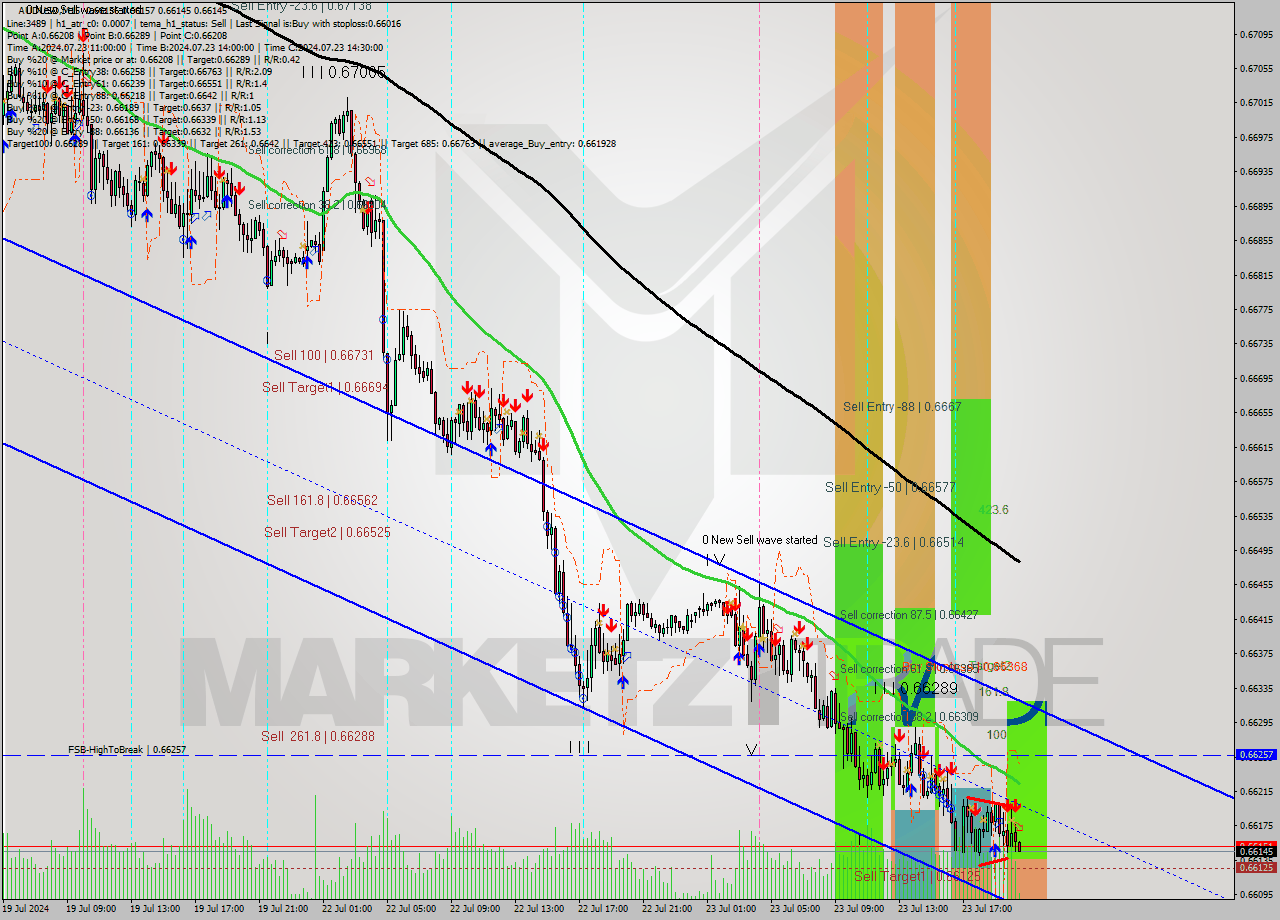Select the 'Sell Target1 | 0.66694' label
The height and width of the screenshot is (920, 1280).
(326, 387)
